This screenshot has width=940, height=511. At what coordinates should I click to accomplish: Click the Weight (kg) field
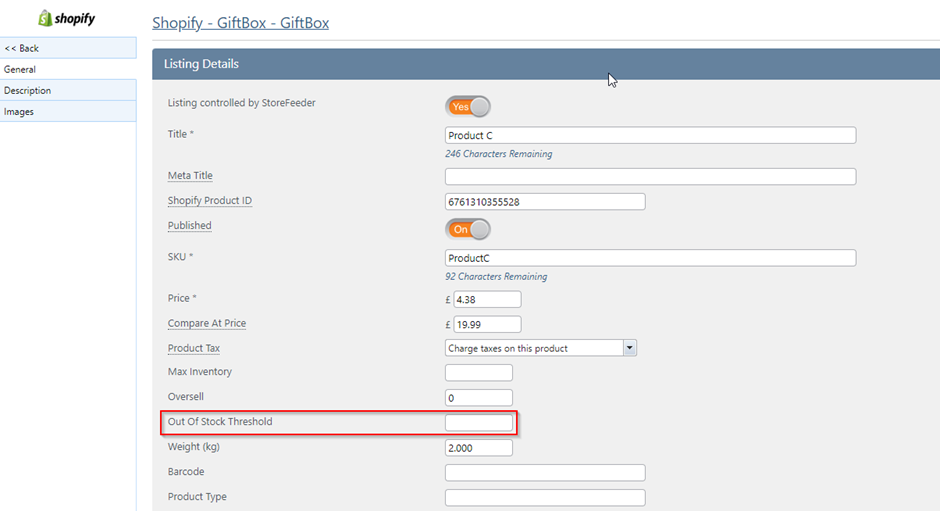[478, 447]
